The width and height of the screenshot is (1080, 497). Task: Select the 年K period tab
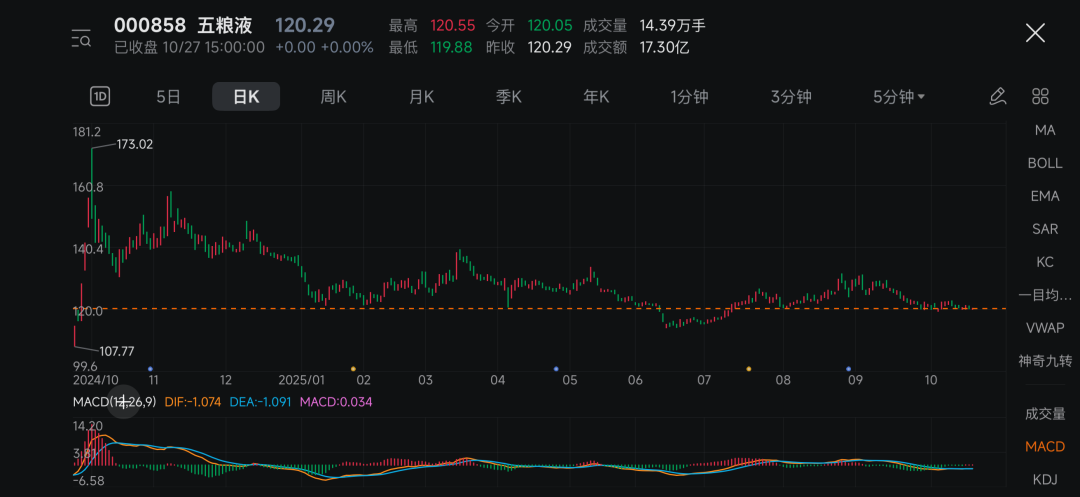597,97
